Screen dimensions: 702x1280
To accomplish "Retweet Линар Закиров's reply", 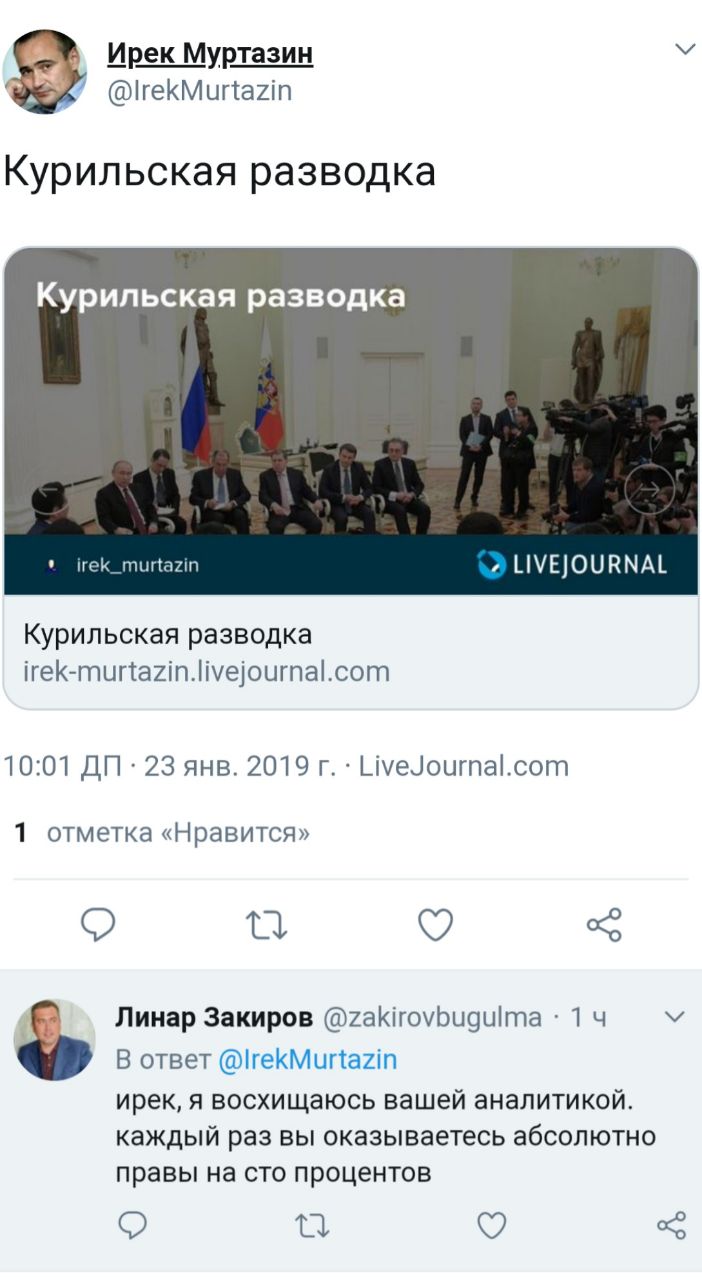I will click(x=312, y=1225).
